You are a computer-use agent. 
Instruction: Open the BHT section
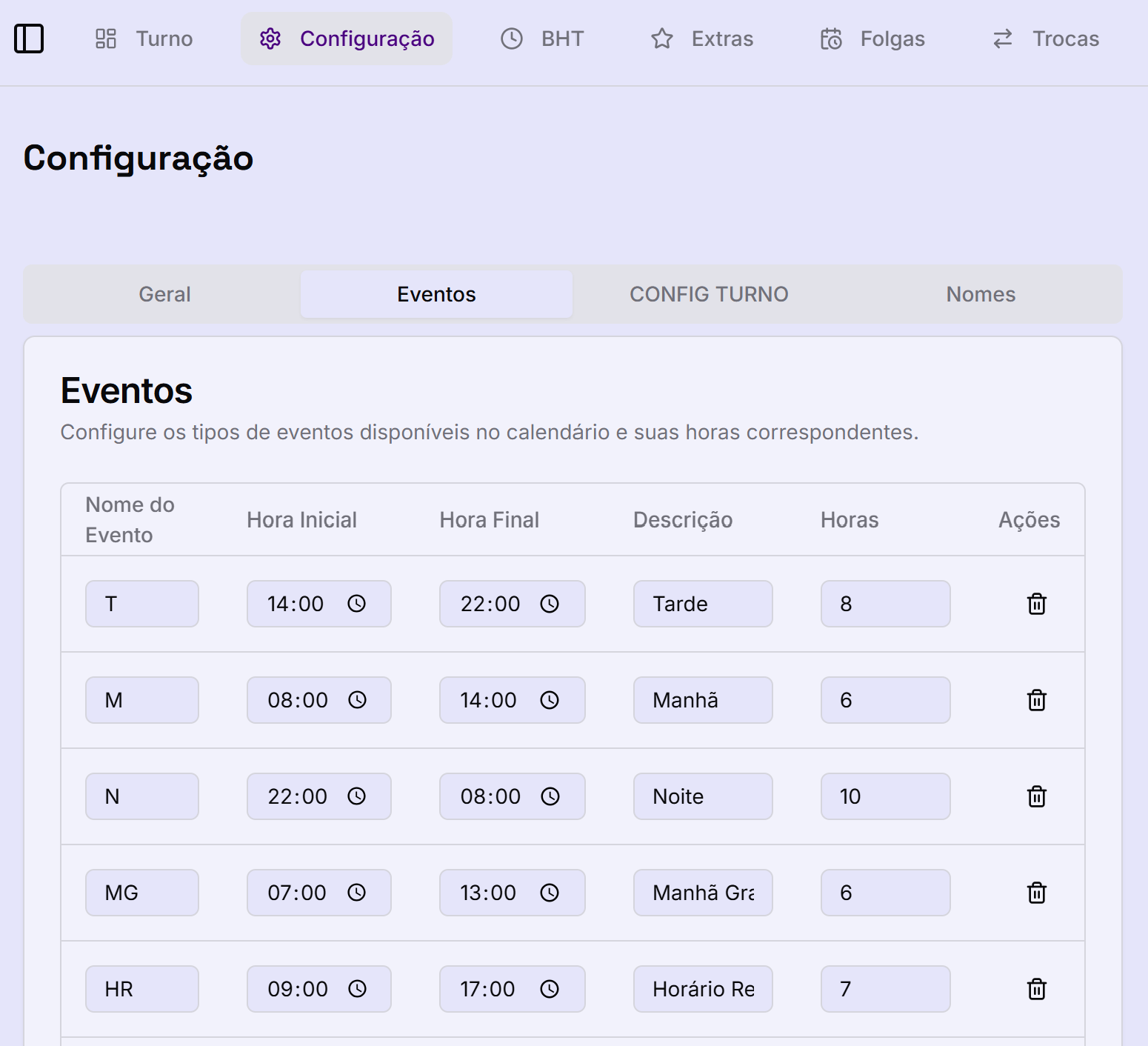542,39
